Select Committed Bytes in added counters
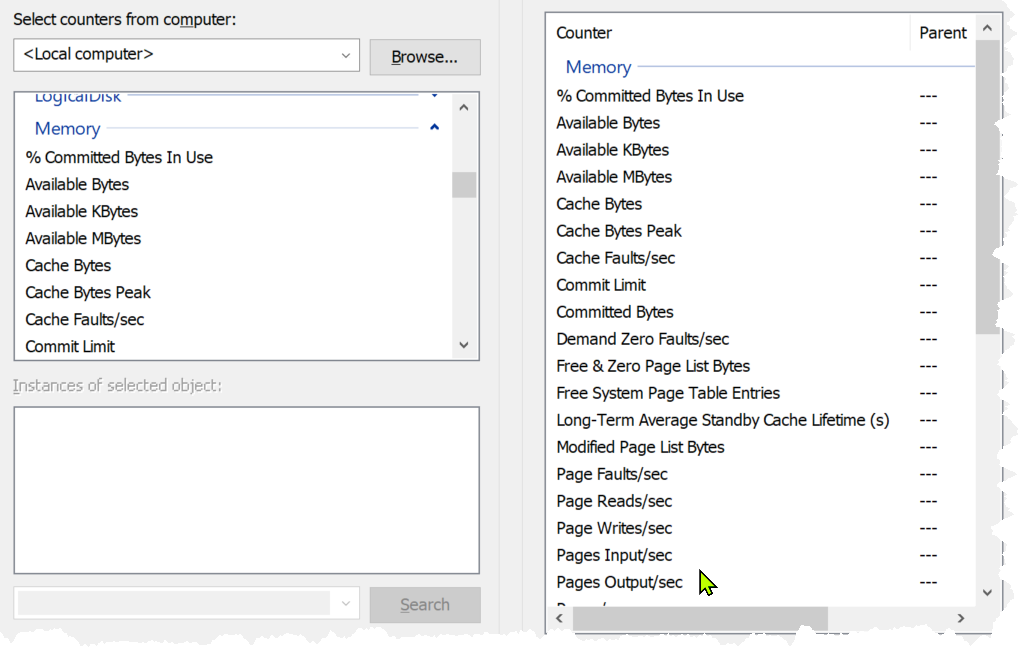Screen dimensions: 1024x655 click(x=615, y=312)
